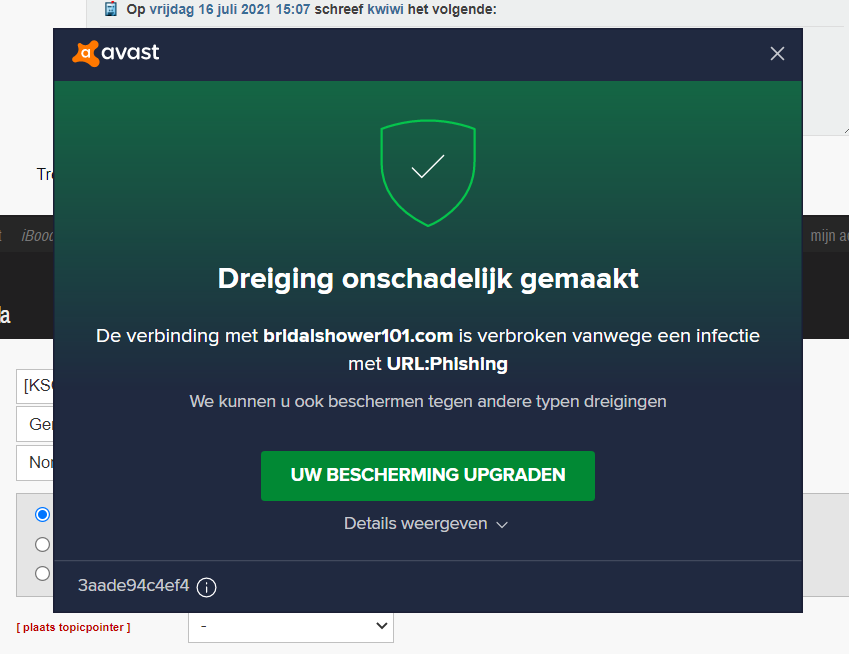
Task: Open kwiwi user profile link
Action: point(385,9)
